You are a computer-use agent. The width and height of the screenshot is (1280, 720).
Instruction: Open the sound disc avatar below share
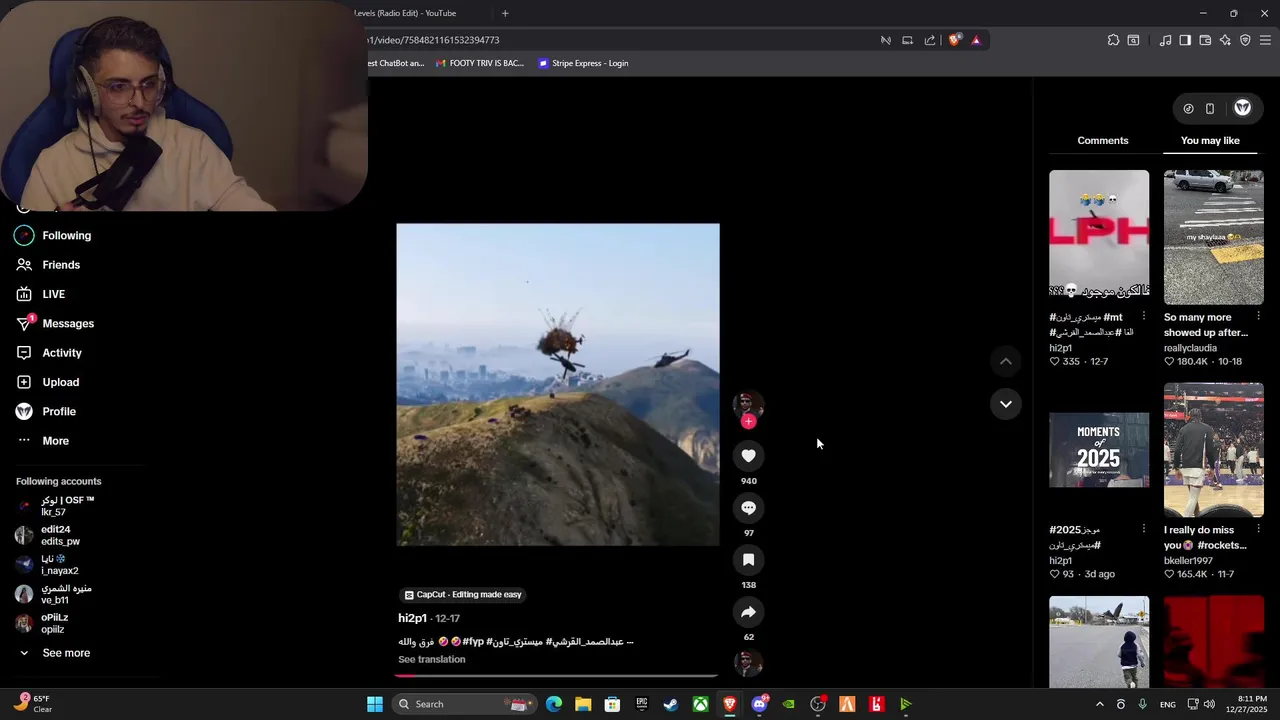click(x=748, y=662)
